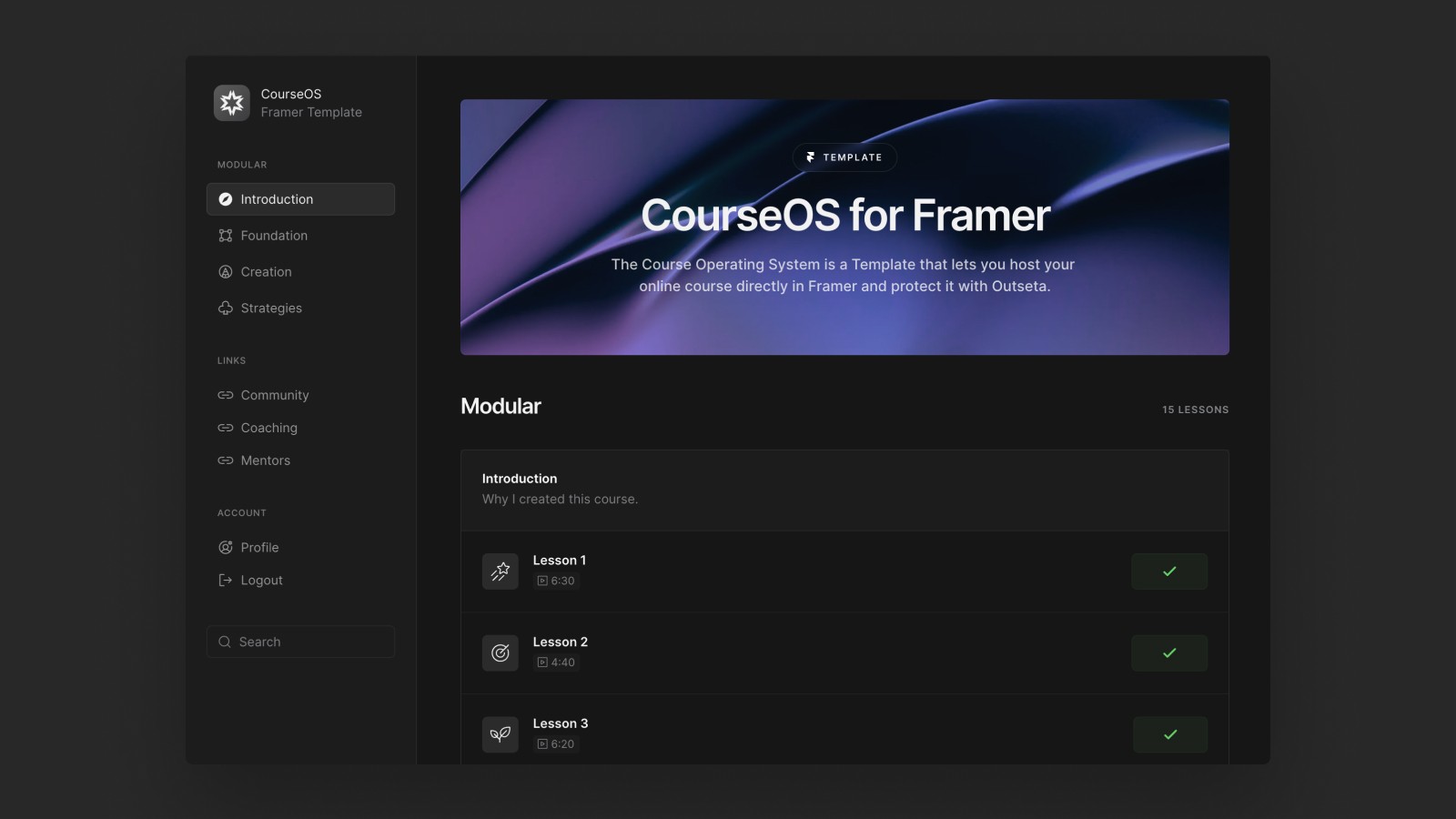Click the search magnifier icon

(x=225, y=642)
